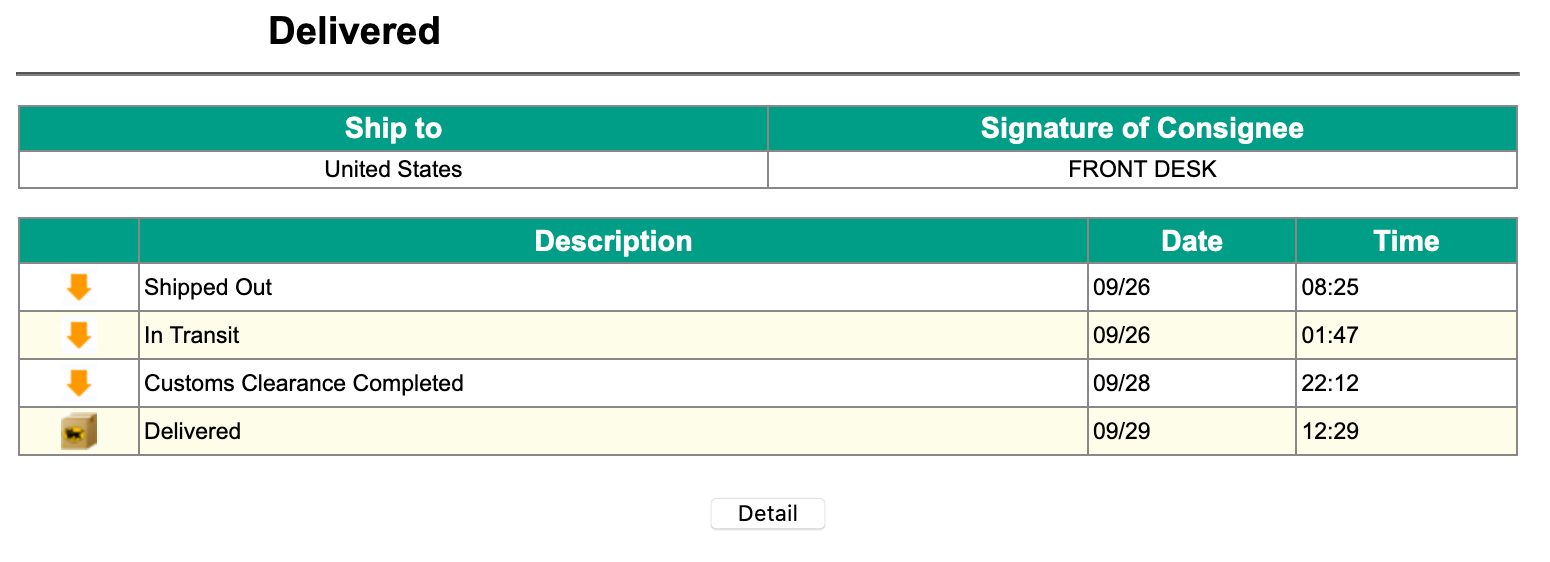Click the Delivered package box icon
Viewport: 1550px width, 562px height.
[x=79, y=431]
